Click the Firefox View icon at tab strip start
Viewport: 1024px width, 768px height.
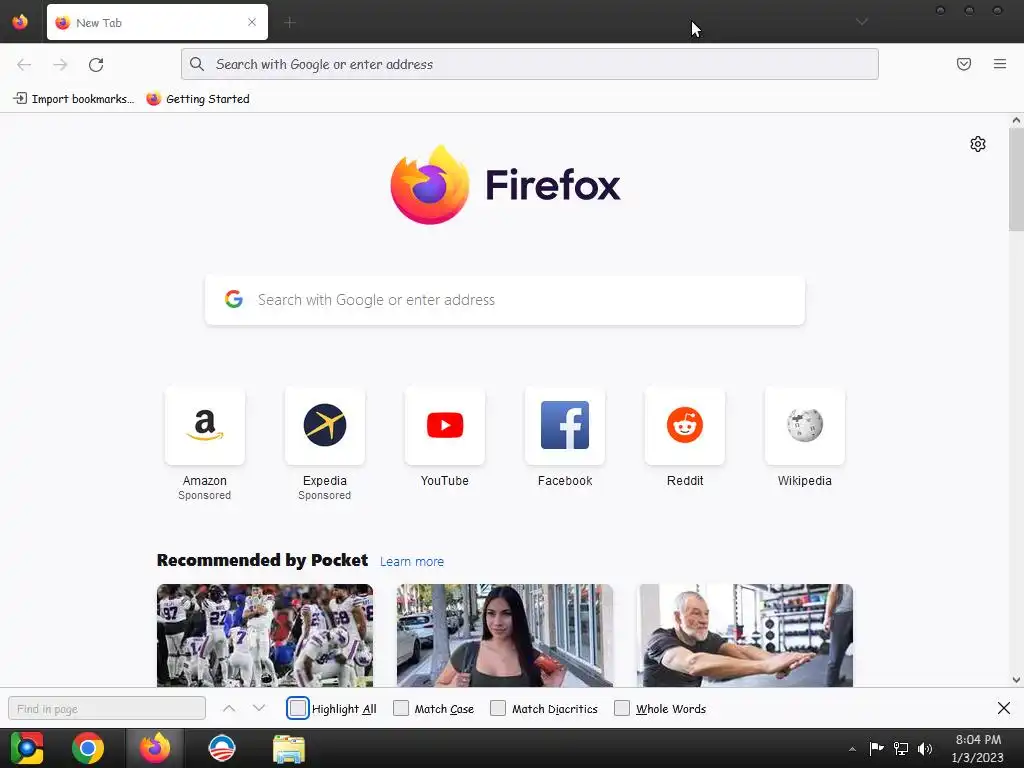(20, 22)
